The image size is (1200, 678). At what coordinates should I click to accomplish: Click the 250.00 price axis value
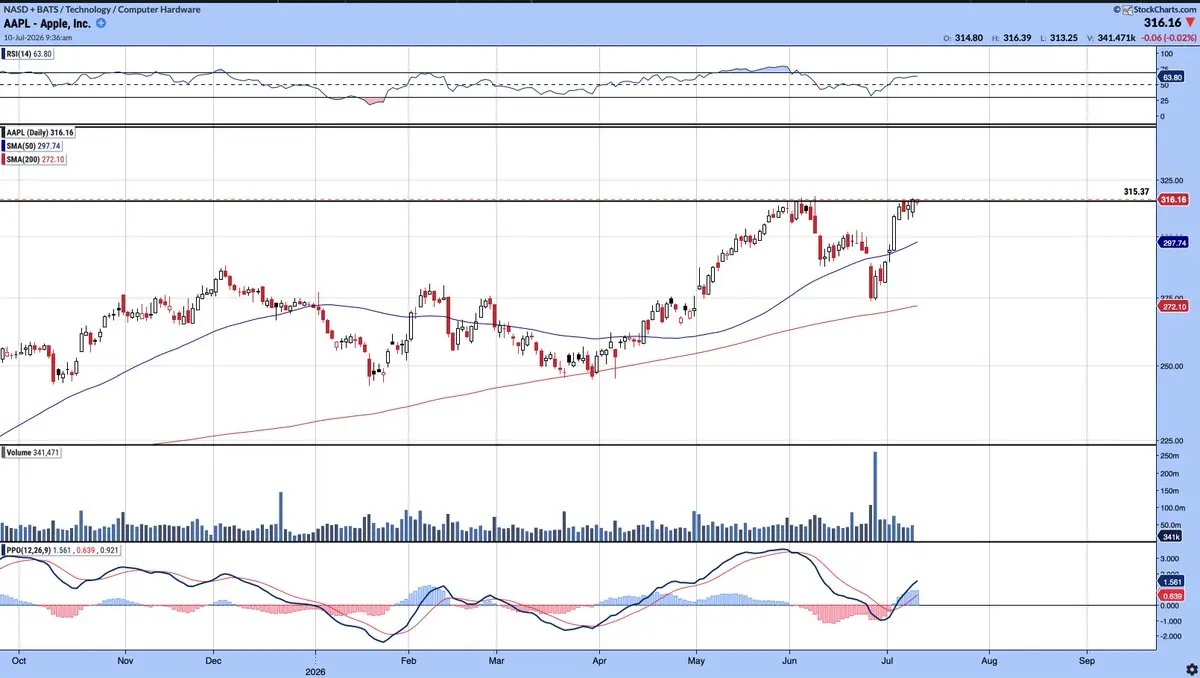1170,366
